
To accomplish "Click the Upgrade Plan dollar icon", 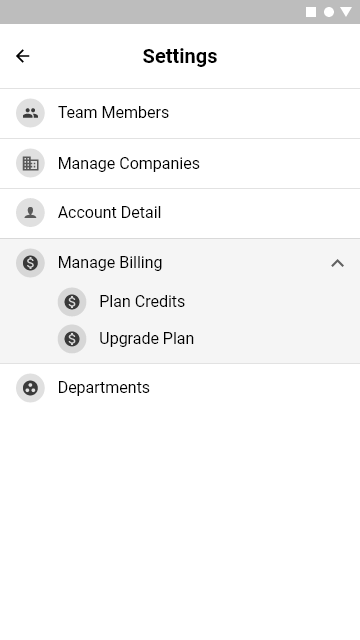I will click(72, 339).
